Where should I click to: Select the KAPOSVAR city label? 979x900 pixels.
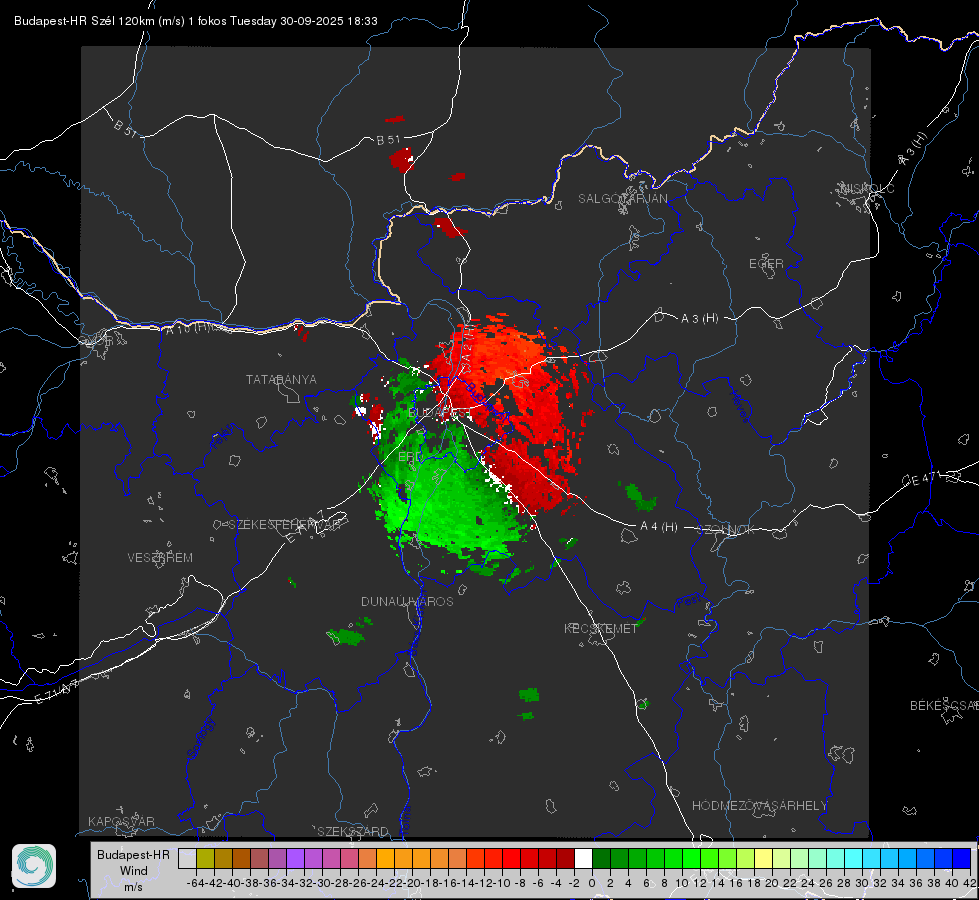coord(121,821)
